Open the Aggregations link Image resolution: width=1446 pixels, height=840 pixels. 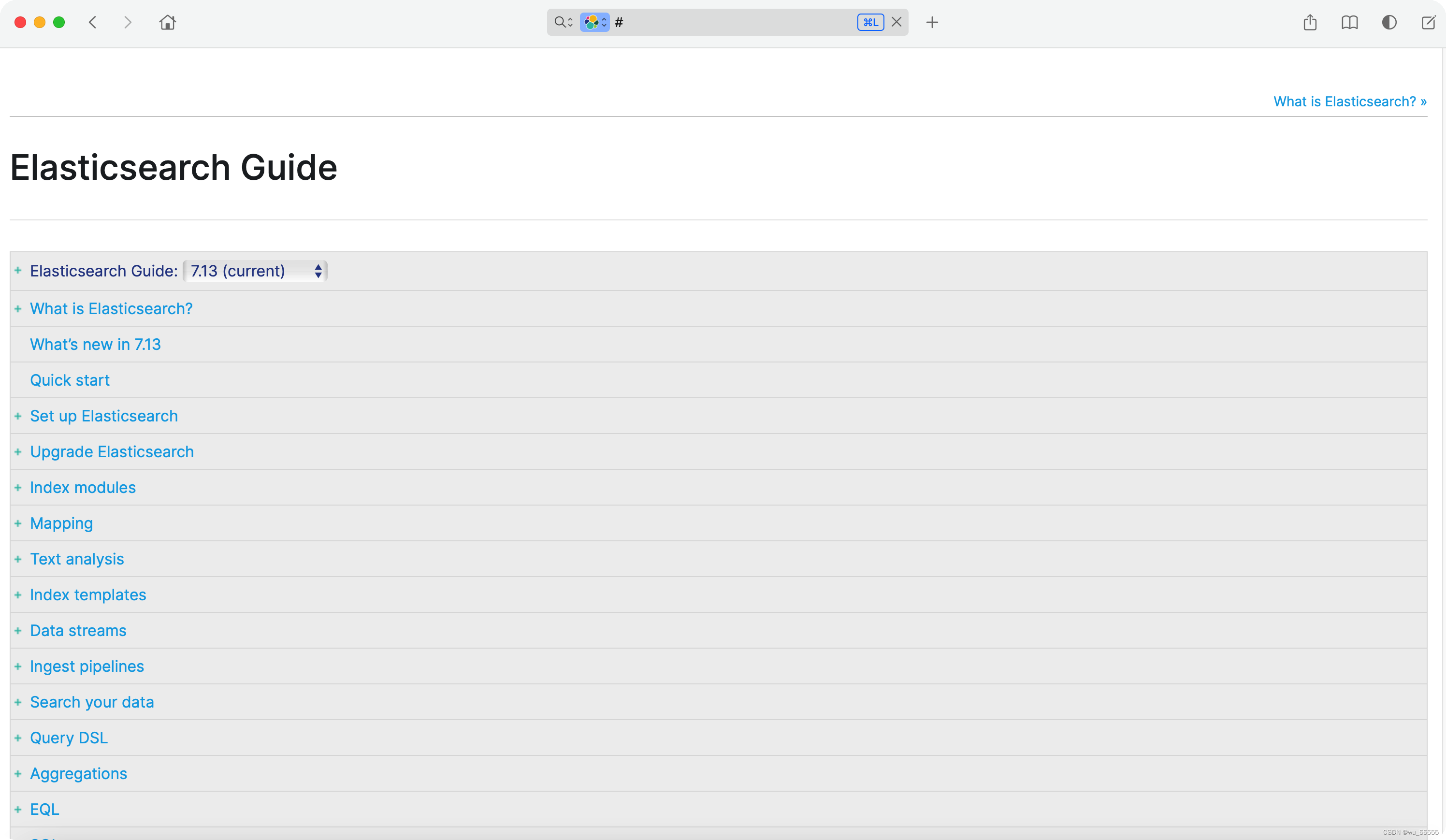tap(79, 774)
